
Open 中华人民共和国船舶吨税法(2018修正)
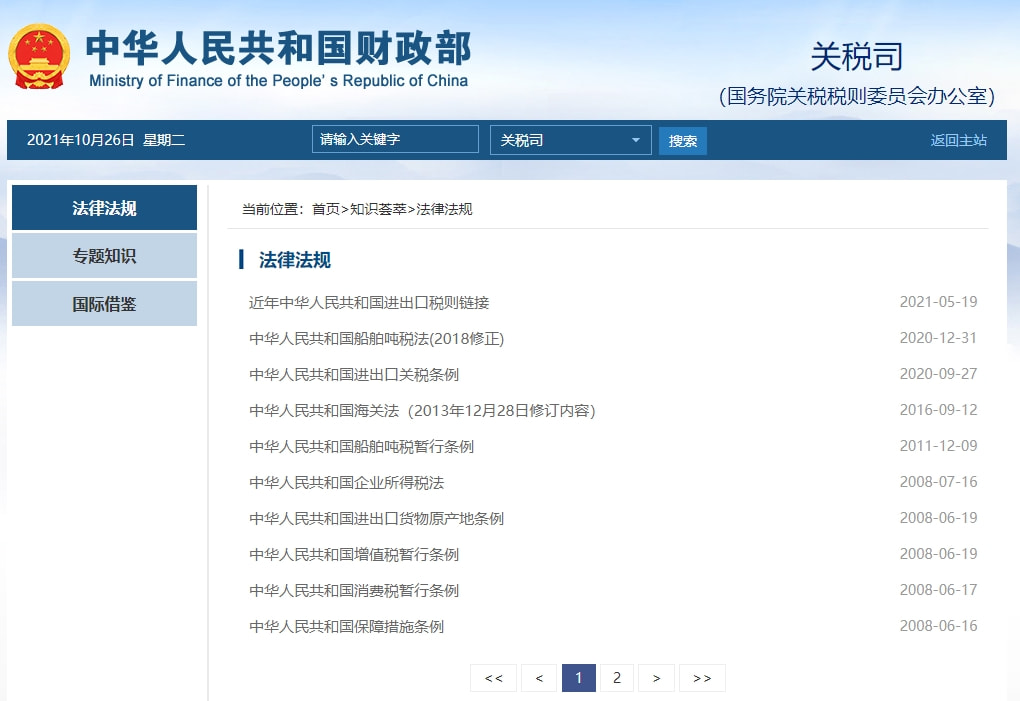click(377, 338)
